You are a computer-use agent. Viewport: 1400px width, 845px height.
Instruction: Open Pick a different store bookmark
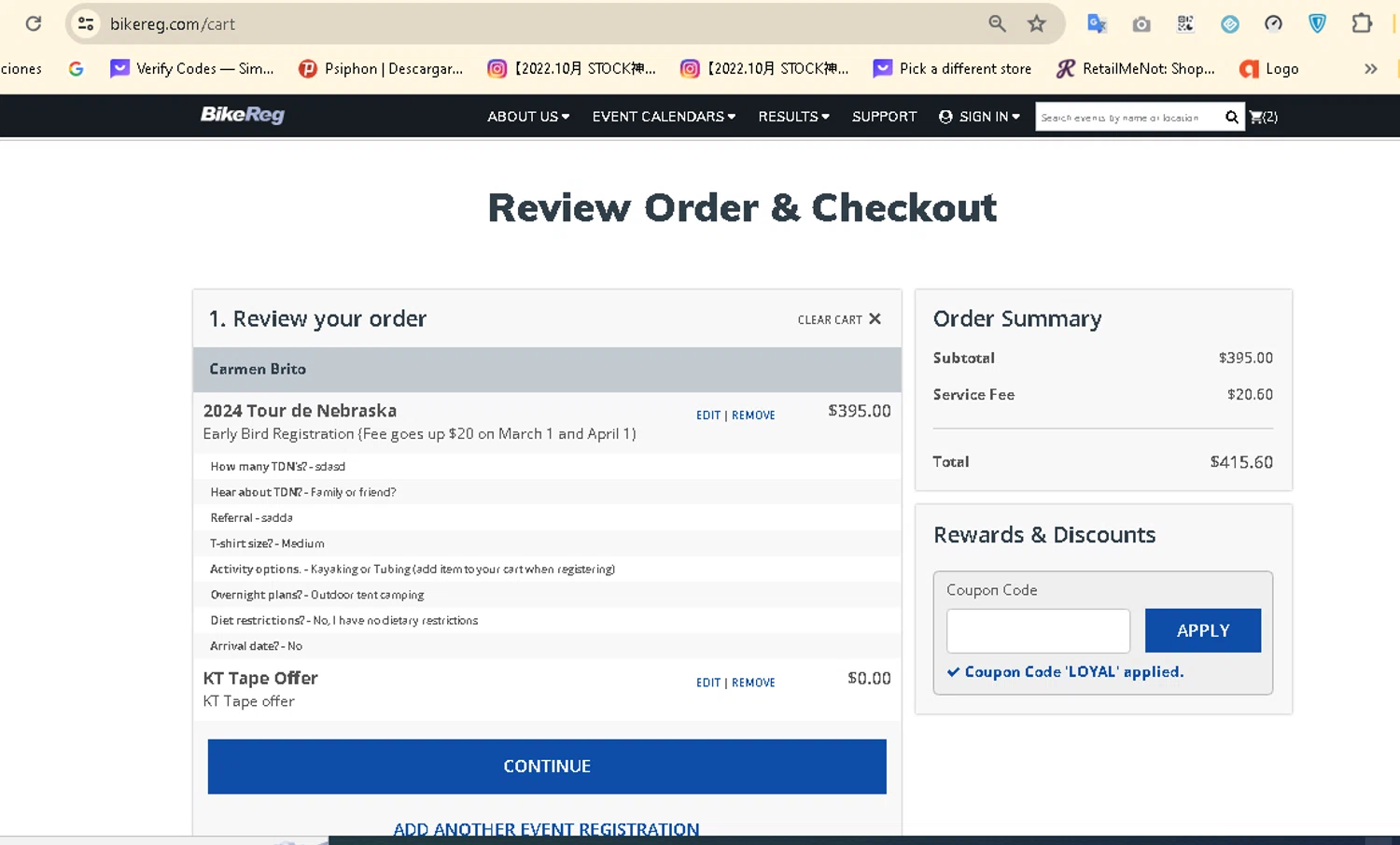tap(952, 68)
